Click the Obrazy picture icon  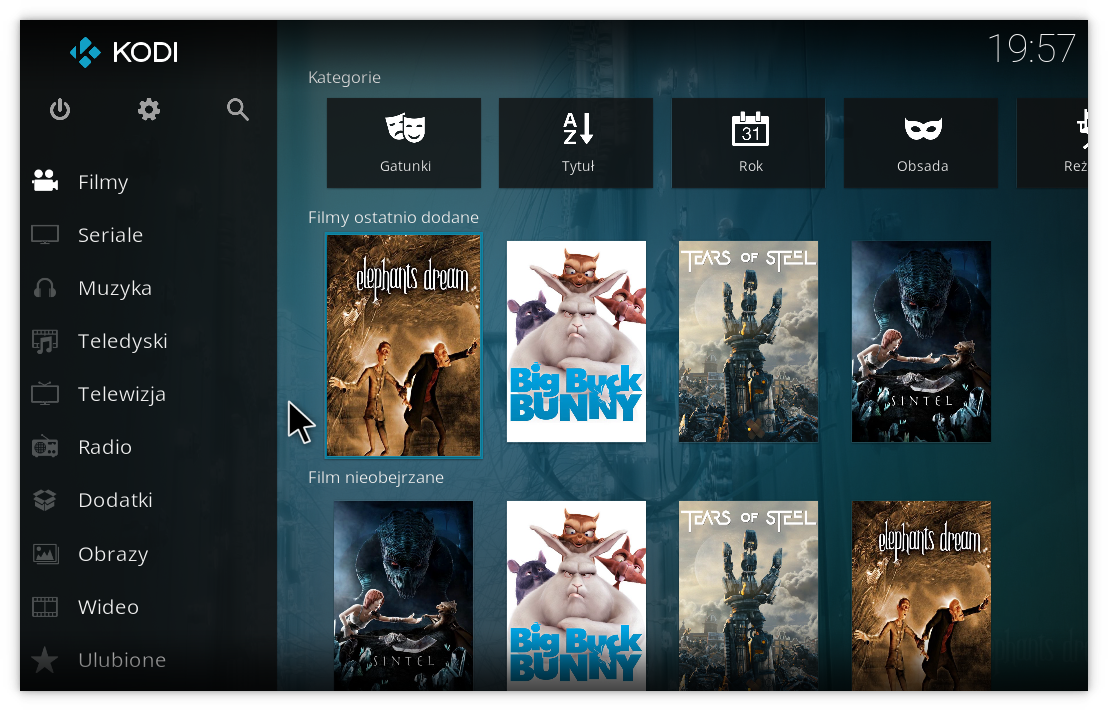point(45,553)
